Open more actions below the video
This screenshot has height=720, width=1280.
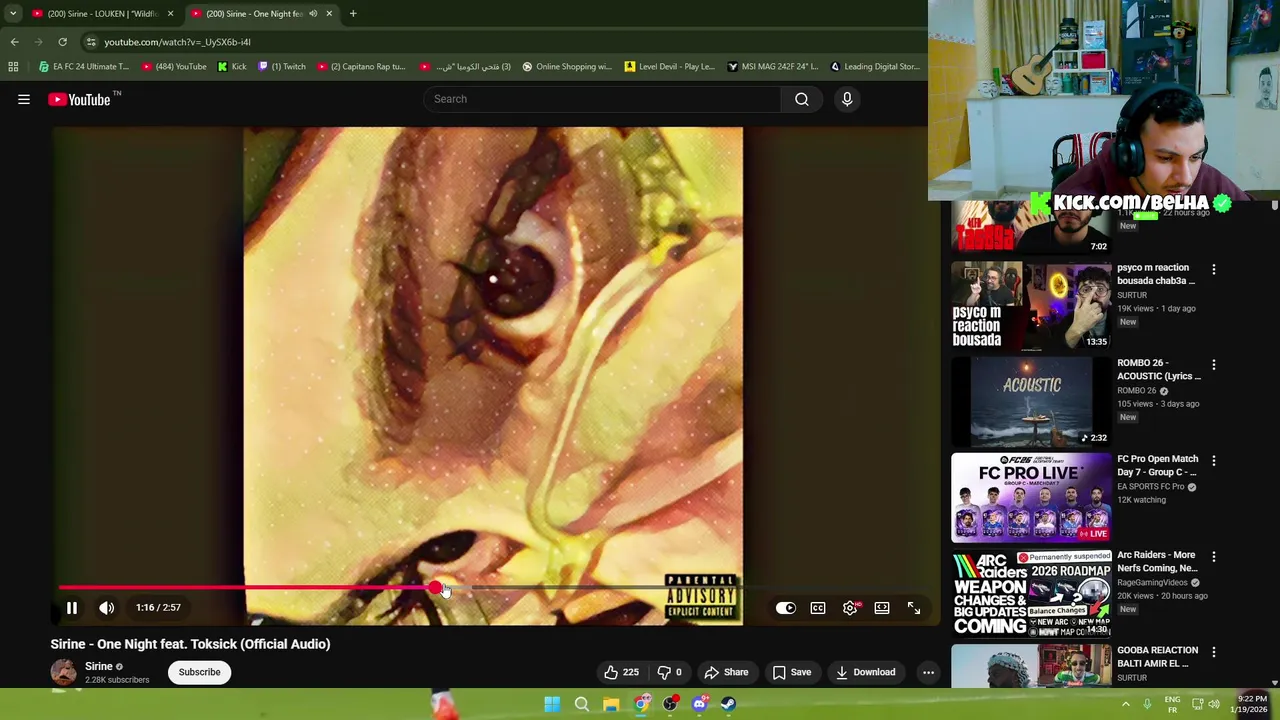click(928, 672)
